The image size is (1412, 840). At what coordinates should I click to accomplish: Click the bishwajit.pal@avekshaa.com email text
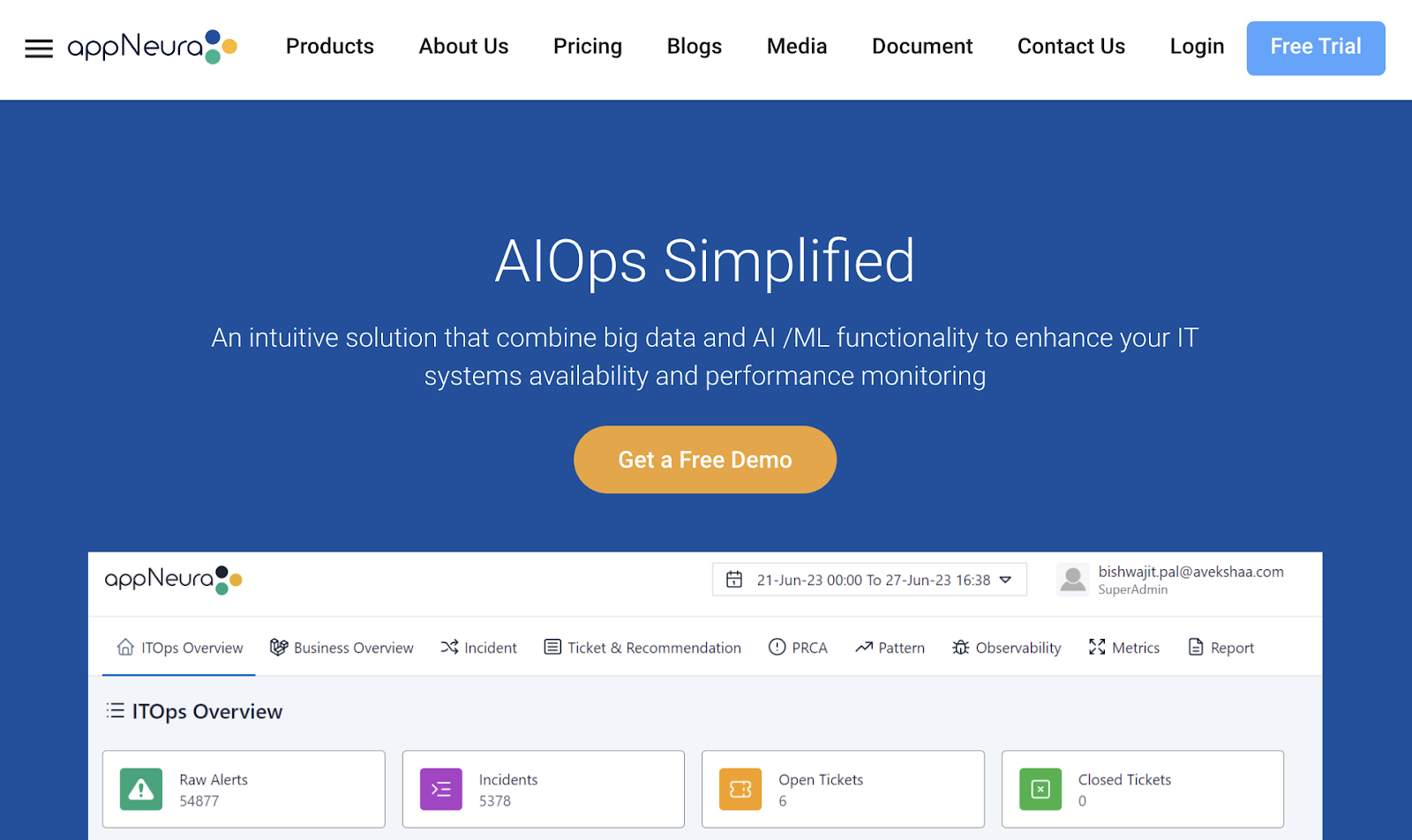1191,572
